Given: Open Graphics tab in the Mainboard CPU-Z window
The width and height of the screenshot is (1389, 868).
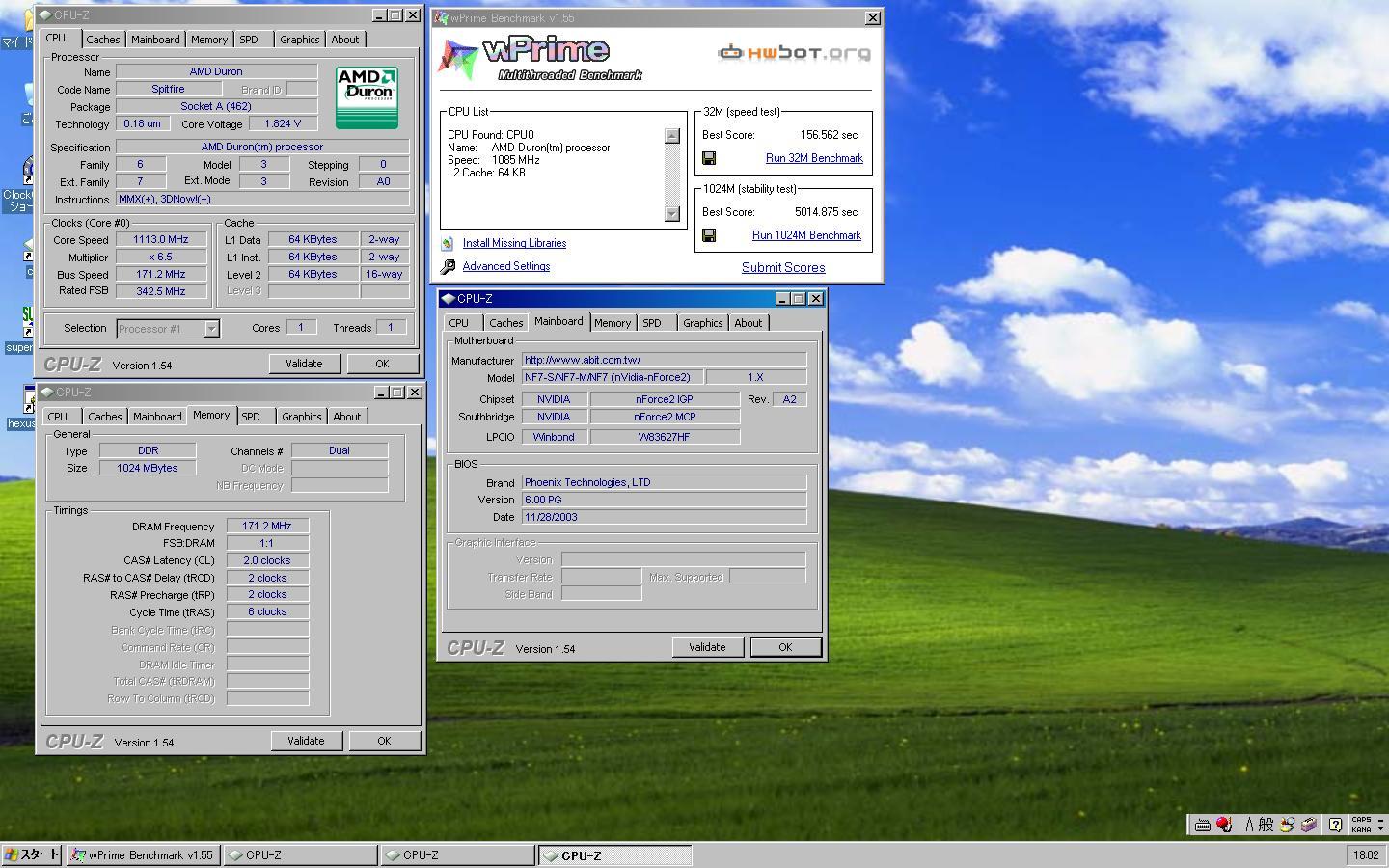Looking at the screenshot, I should click(703, 323).
